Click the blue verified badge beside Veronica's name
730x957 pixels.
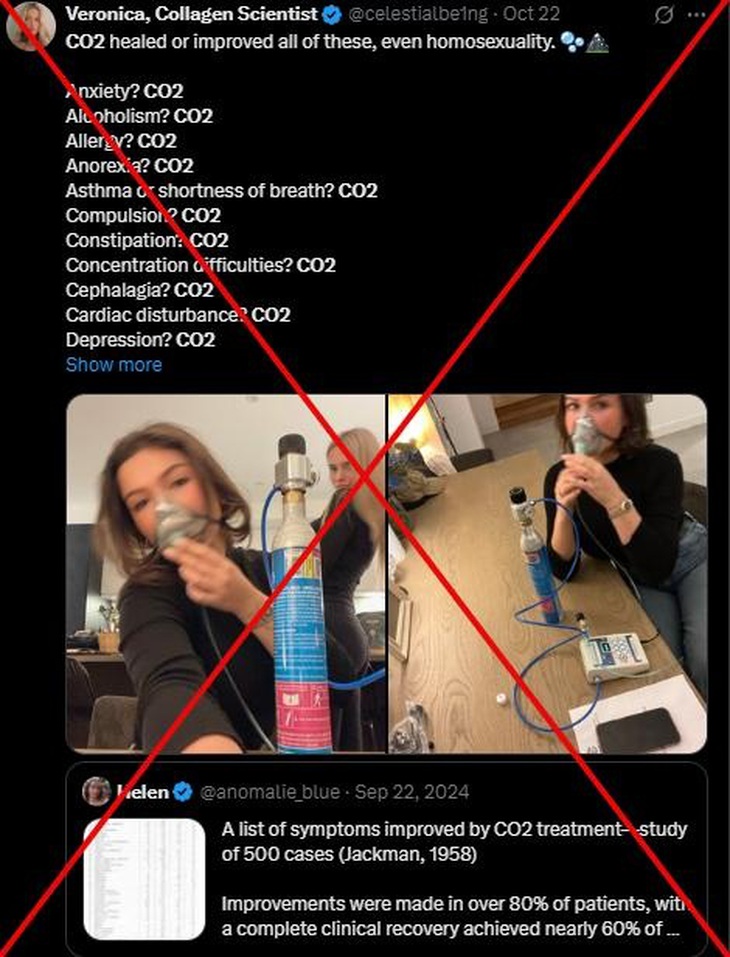(332, 15)
